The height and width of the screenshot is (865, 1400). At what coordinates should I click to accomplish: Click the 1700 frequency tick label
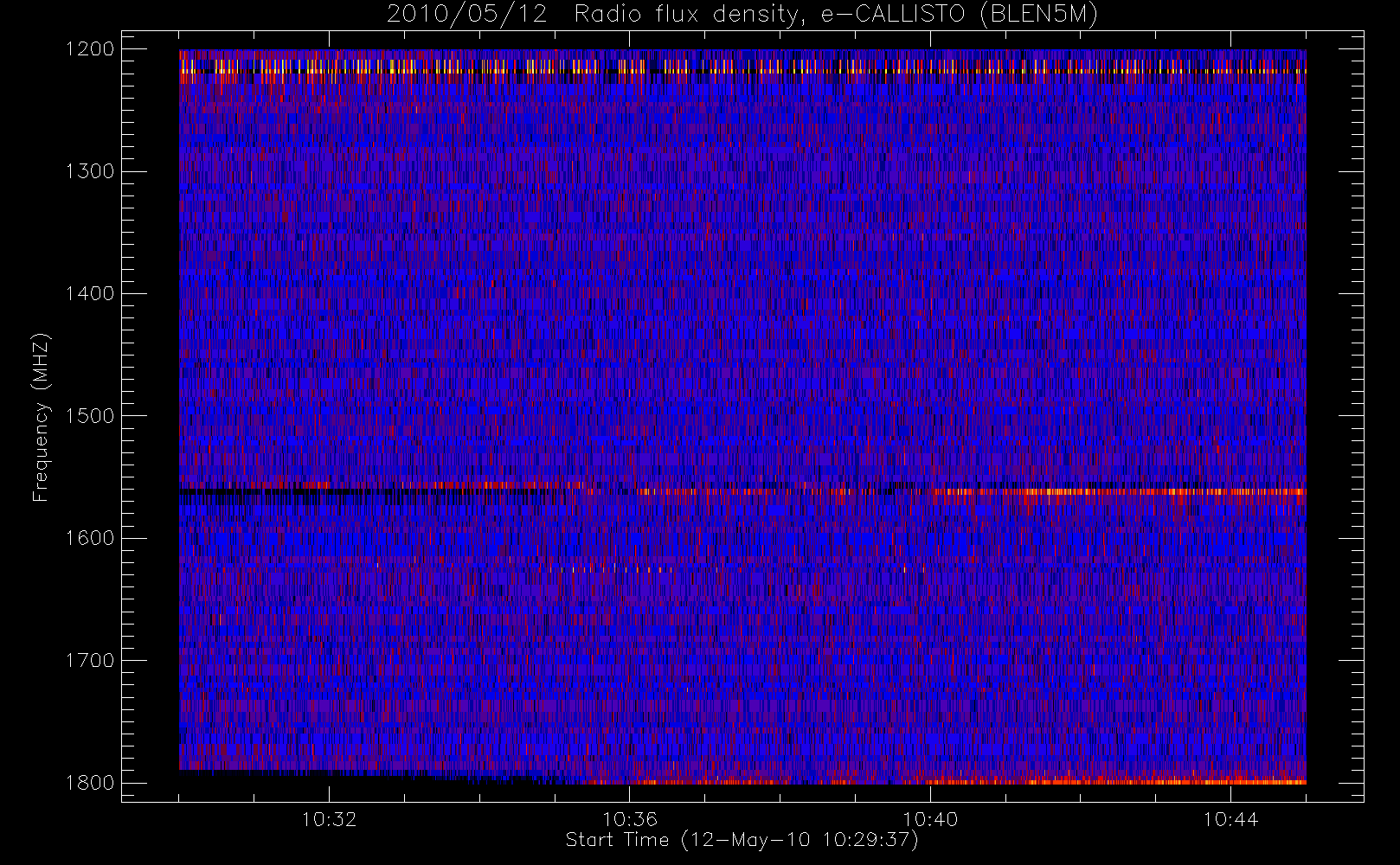pos(90,660)
